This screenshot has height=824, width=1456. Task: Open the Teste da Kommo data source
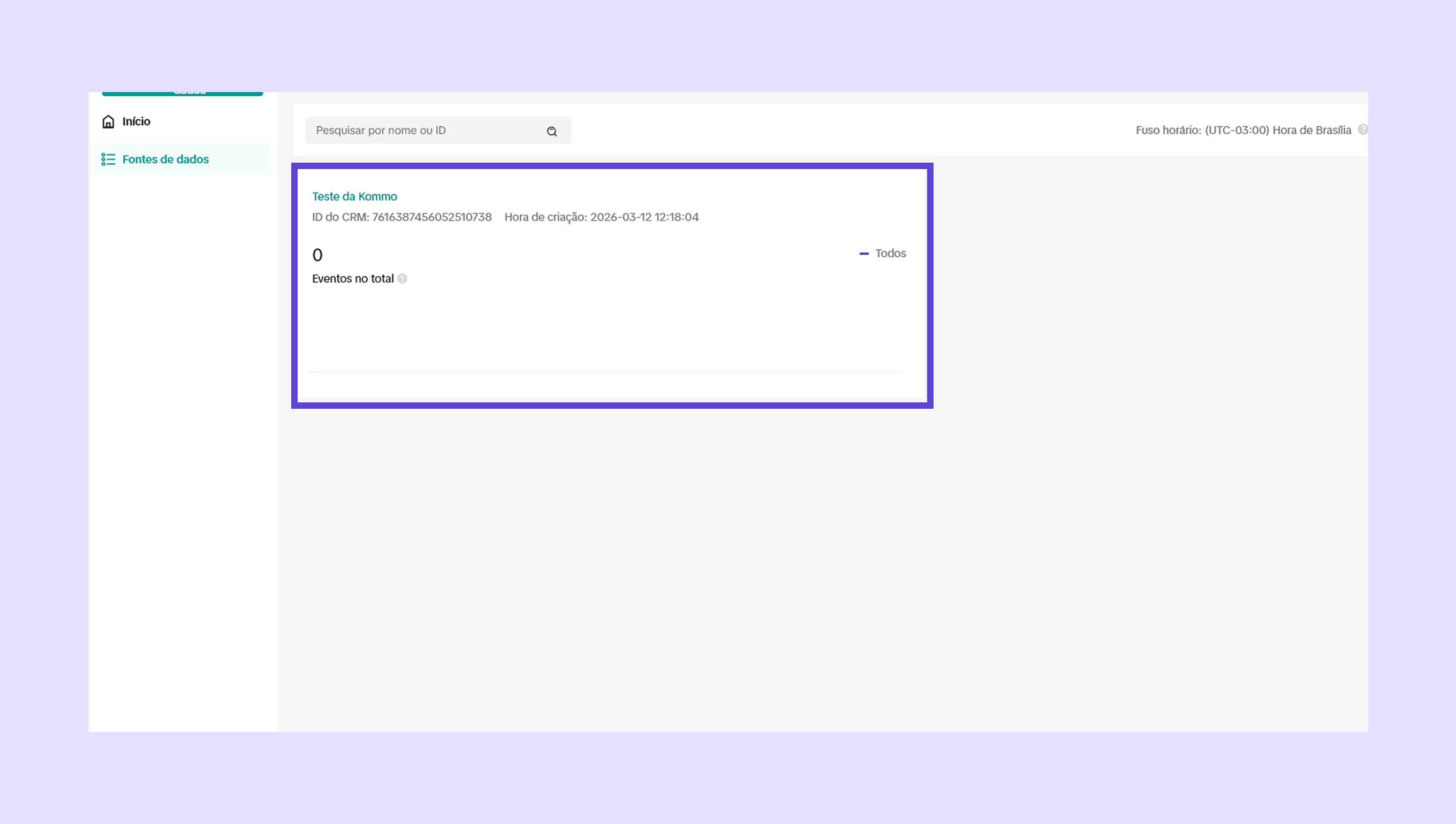point(354,196)
